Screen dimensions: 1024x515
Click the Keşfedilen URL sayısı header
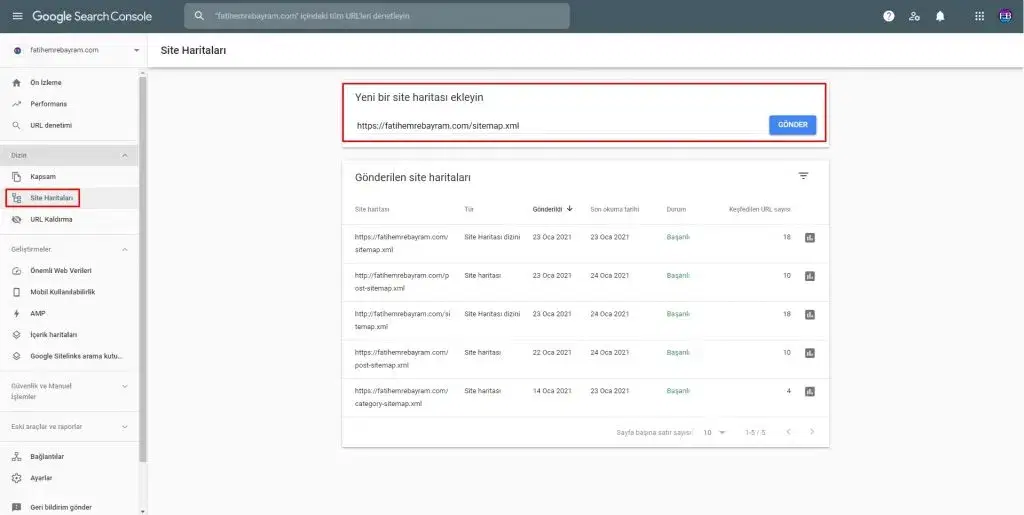(x=760, y=209)
